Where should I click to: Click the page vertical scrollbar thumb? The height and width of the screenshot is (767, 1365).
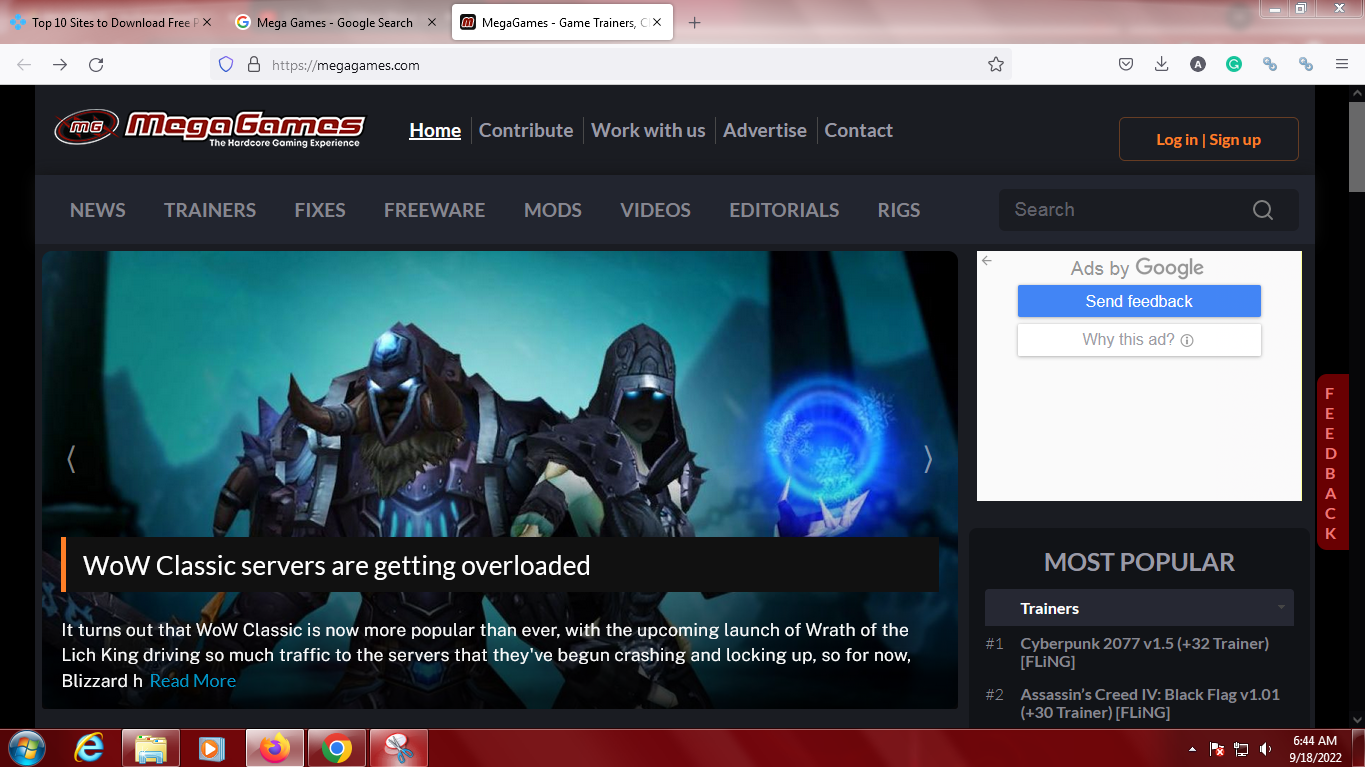point(1356,146)
